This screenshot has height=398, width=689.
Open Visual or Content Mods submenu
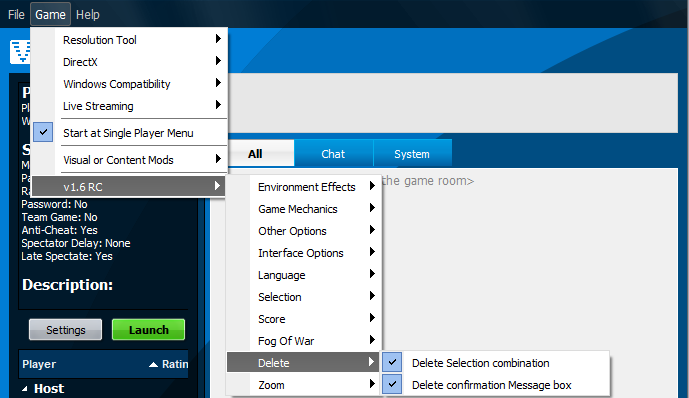(x=130, y=160)
